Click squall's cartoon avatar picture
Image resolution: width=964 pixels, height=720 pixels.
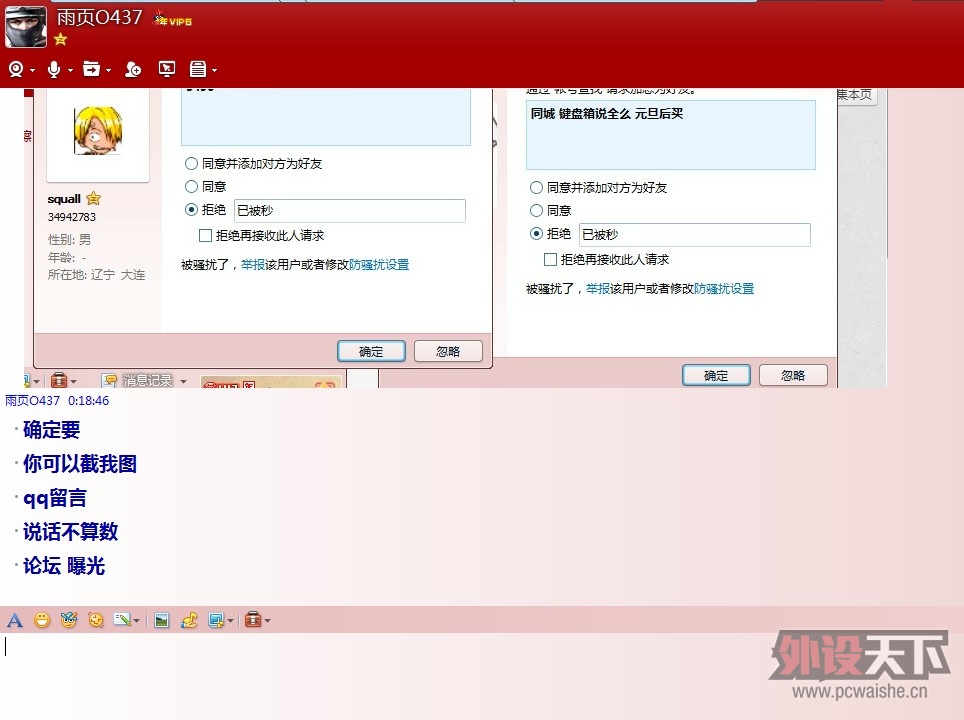98,130
